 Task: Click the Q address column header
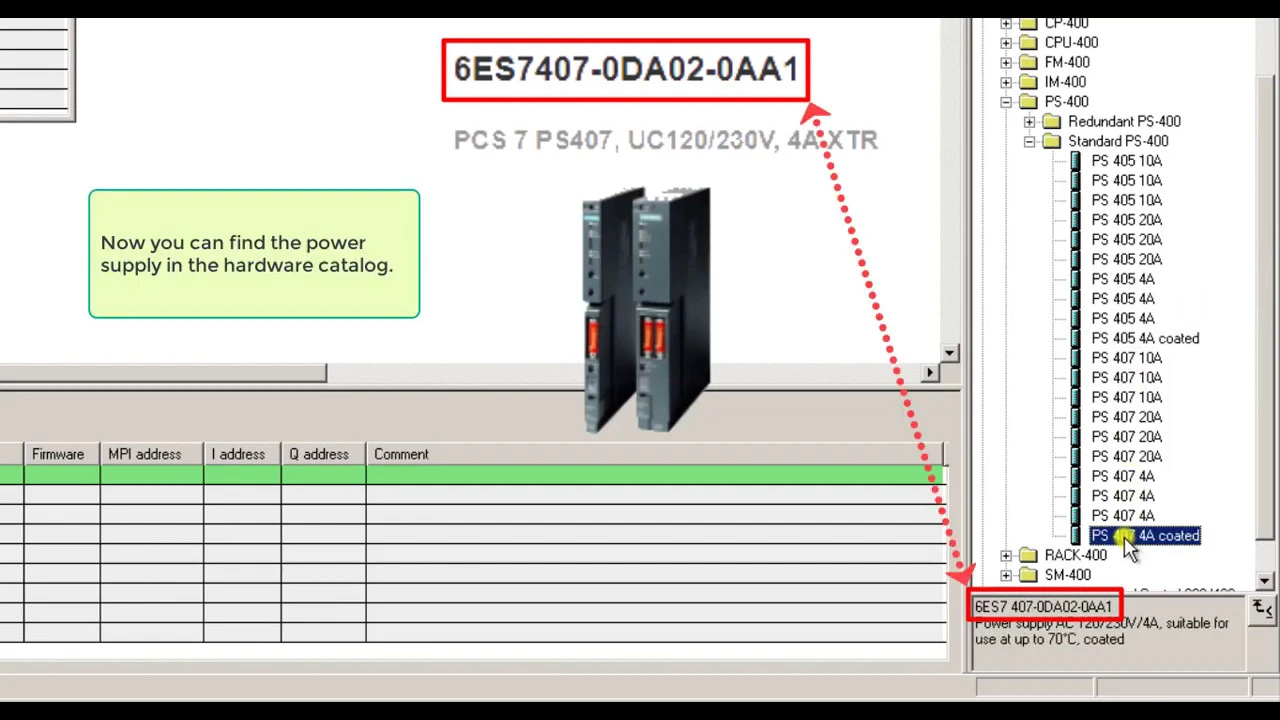coord(324,454)
